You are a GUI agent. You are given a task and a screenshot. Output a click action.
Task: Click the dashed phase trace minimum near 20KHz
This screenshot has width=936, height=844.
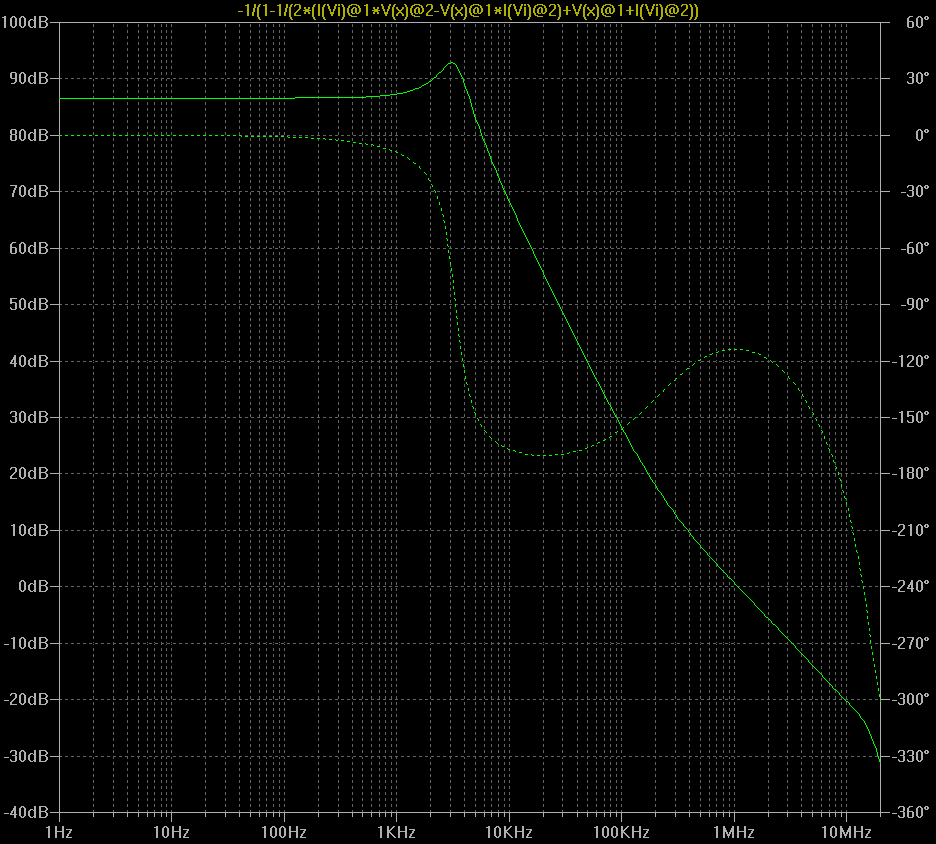tap(543, 455)
